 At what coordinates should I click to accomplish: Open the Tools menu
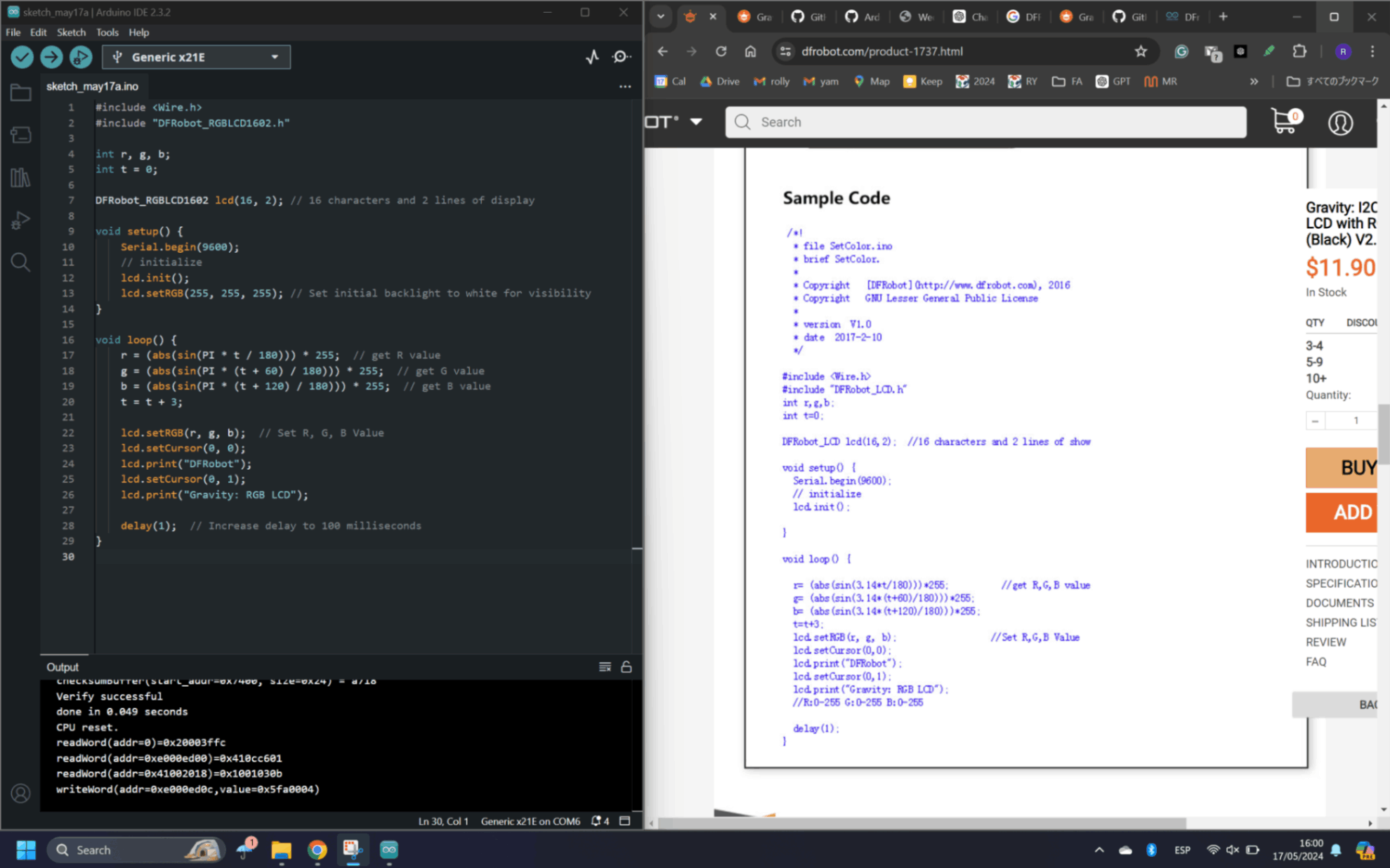point(107,32)
